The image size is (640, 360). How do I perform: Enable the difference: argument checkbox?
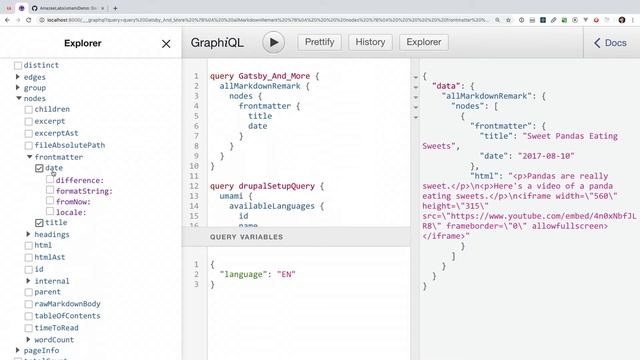(50, 179)
